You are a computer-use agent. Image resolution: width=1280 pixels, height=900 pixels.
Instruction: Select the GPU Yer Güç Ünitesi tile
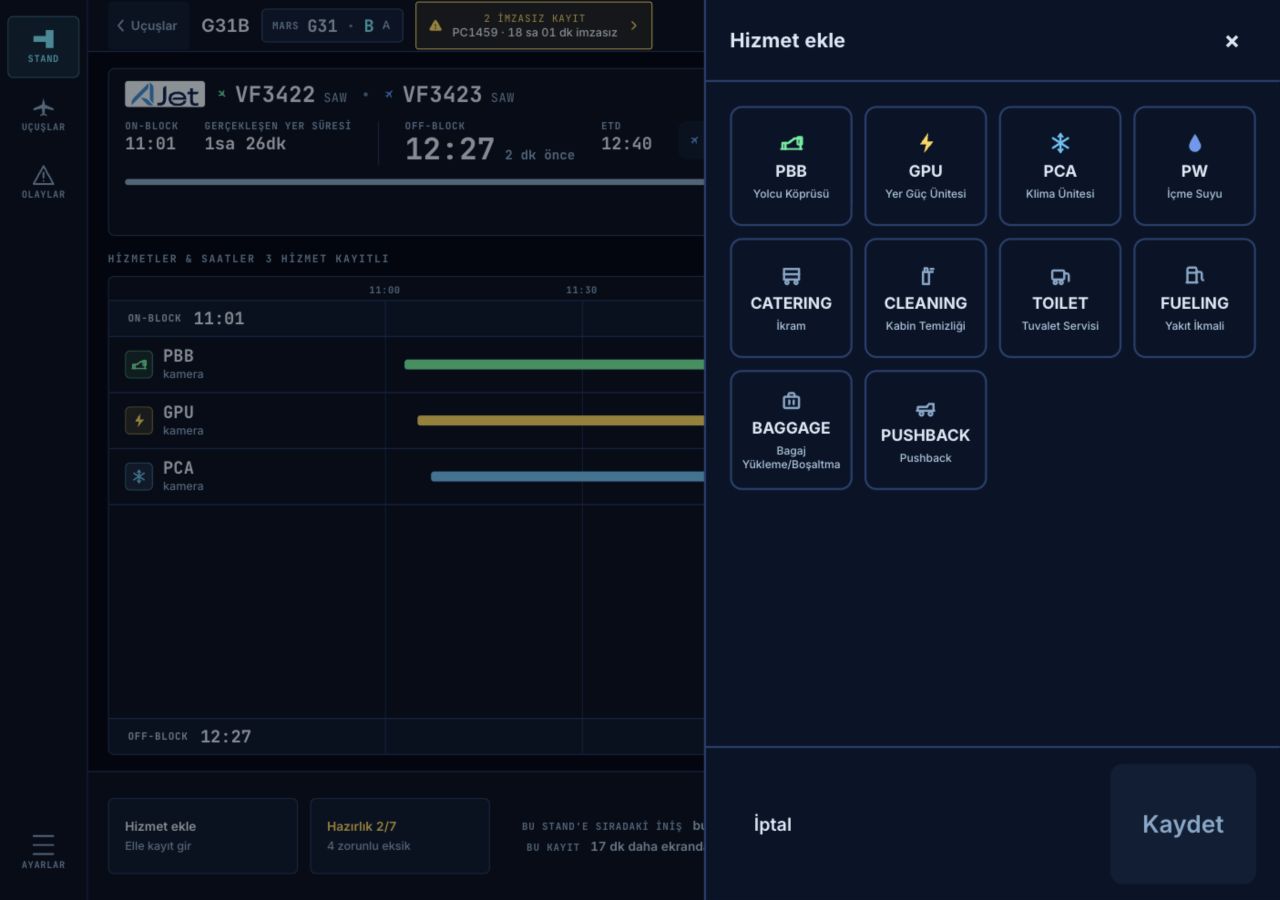pos(925,166)
